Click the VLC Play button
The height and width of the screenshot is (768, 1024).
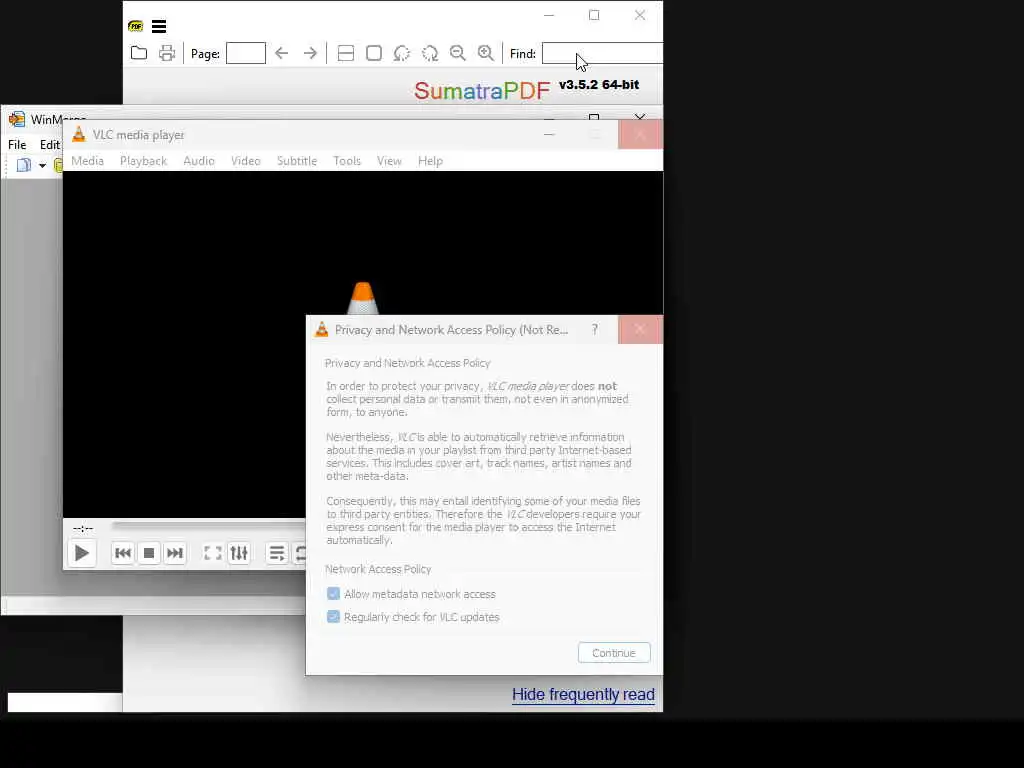tap(82, 553)
